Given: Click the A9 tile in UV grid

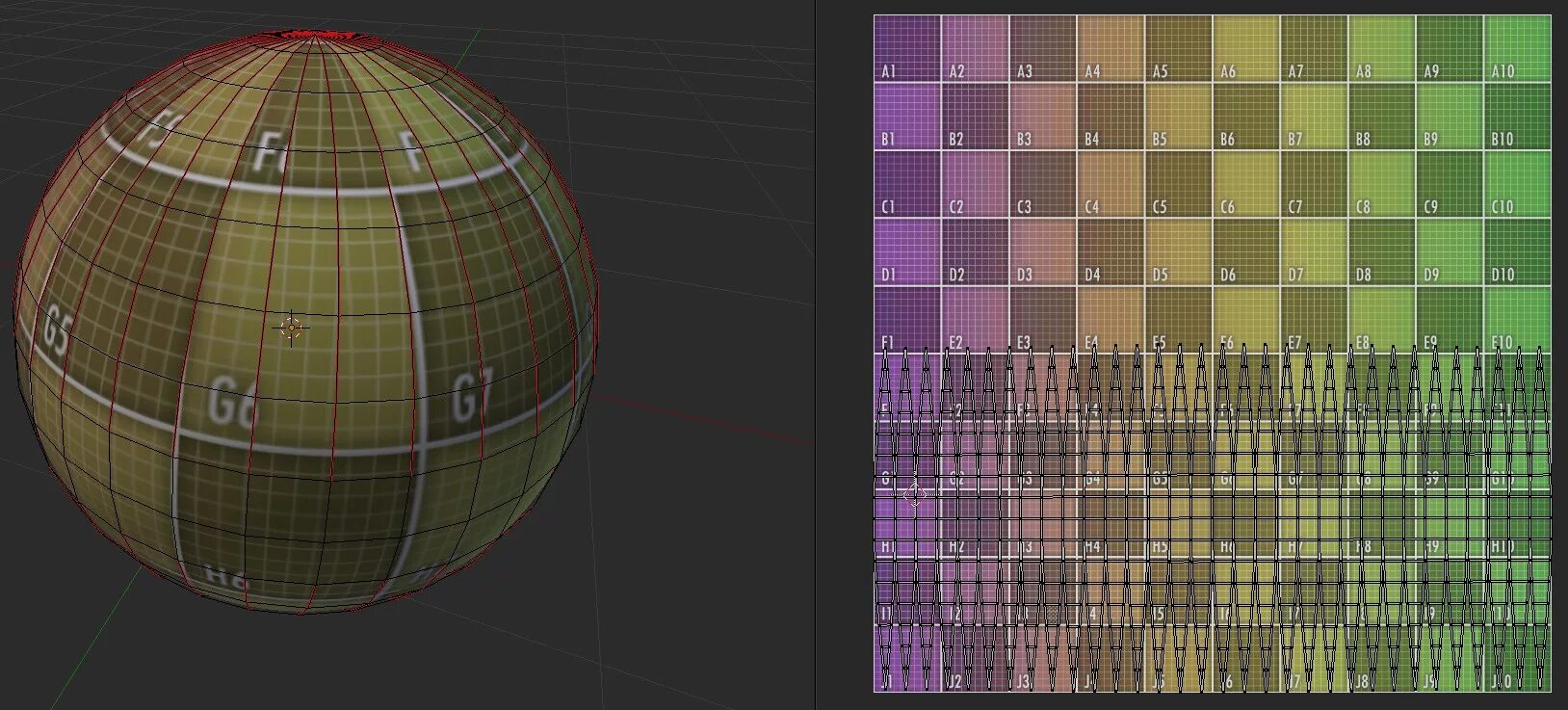Looking at the screenshot, I should (x=1450, y=48).
